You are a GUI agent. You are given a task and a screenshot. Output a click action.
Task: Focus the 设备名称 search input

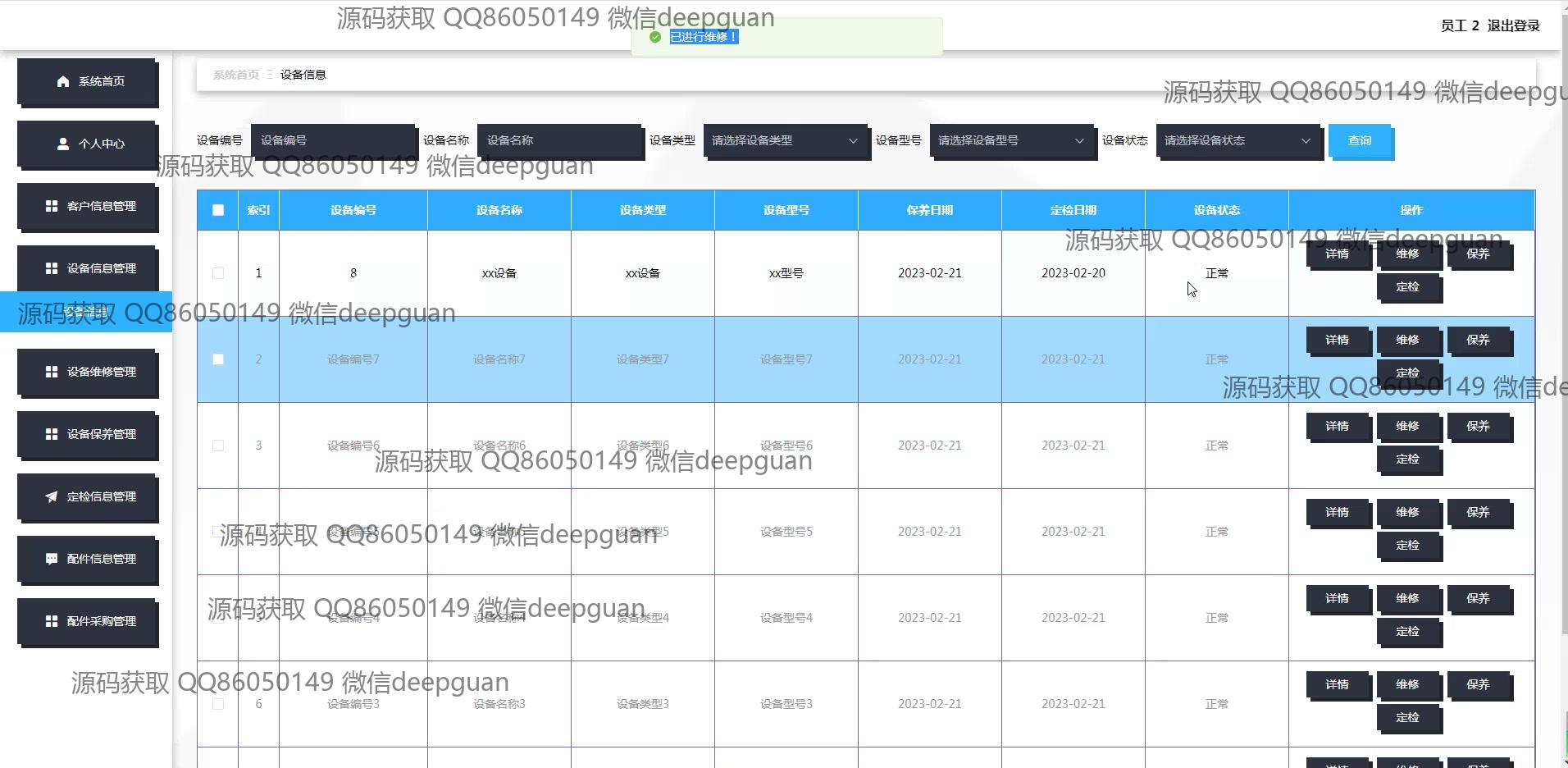click(559, 141)
